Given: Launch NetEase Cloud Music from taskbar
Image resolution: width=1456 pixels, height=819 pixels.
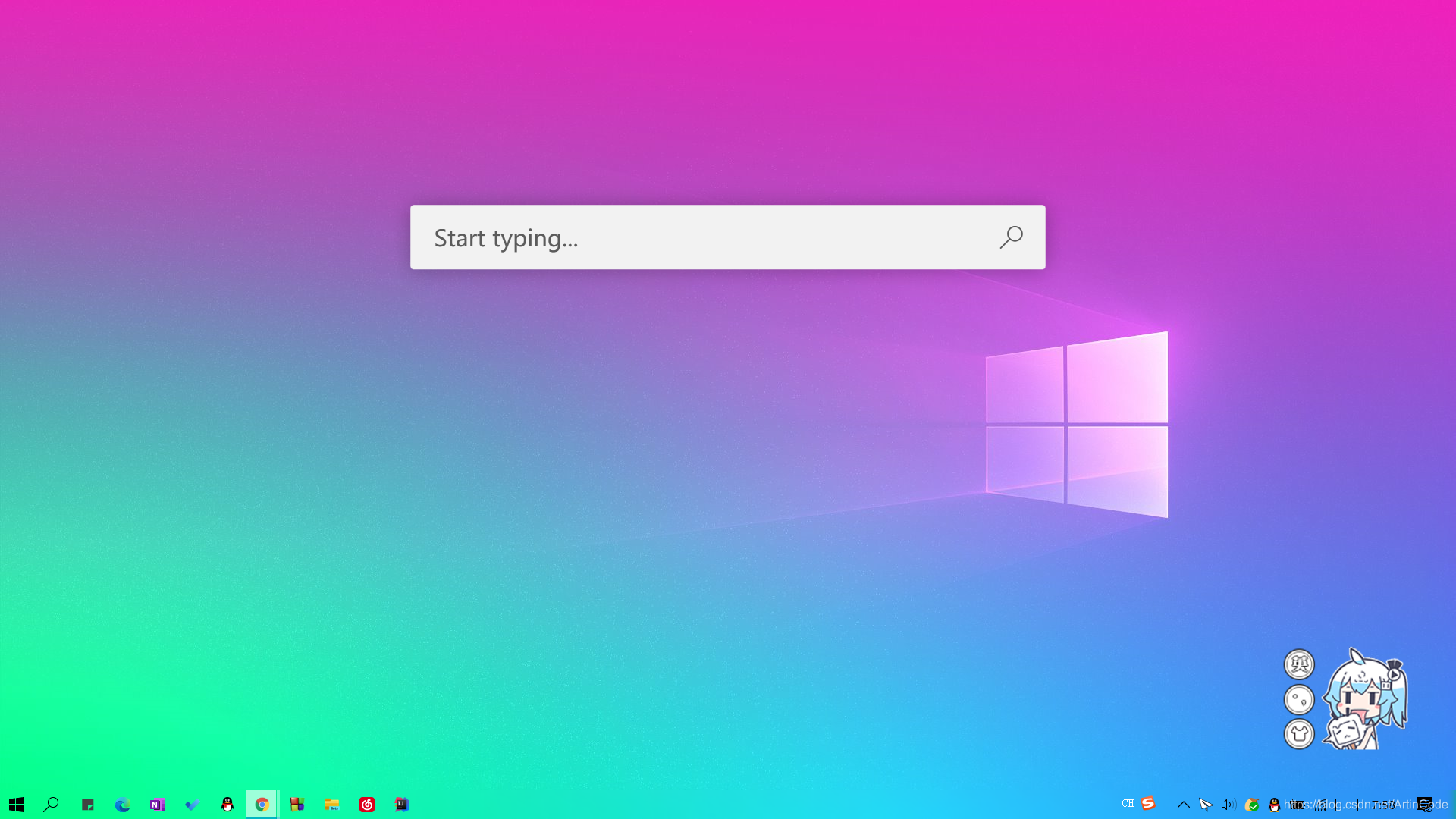Looking at the screenshot, I should pyautogui.click(x=367, y=805).
